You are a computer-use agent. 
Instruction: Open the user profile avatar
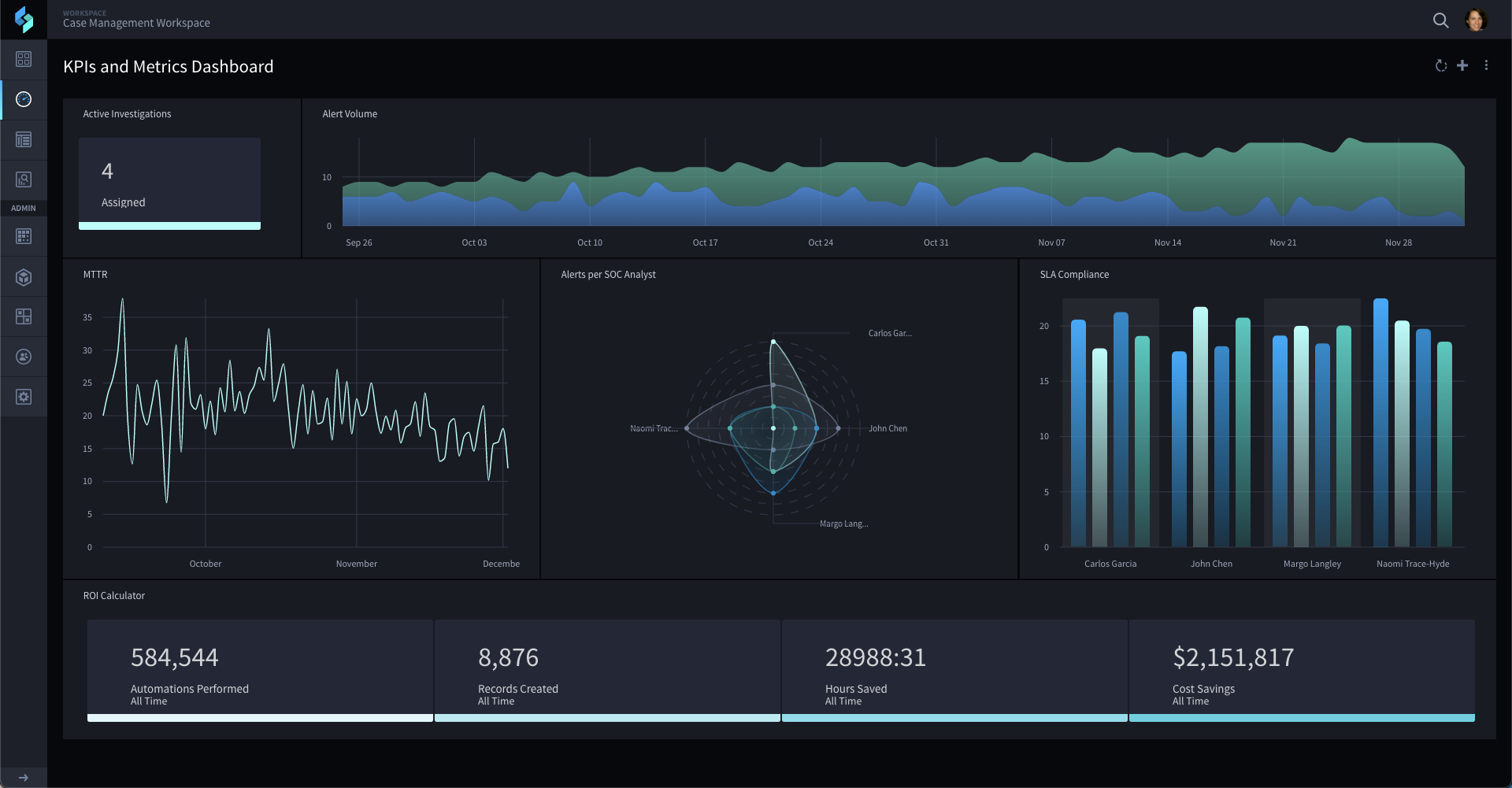click(1476, 20)
